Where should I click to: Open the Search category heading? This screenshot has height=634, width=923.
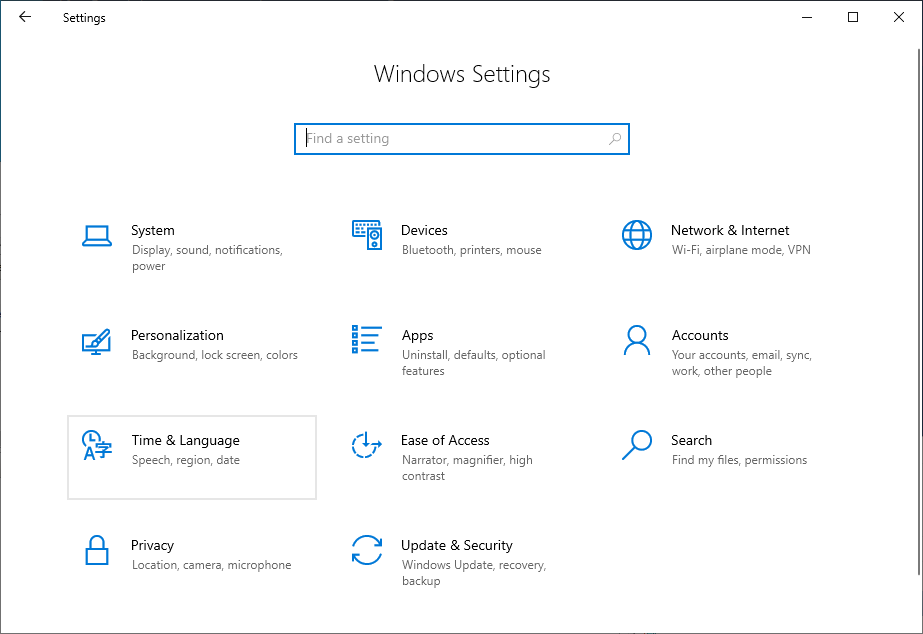tap(691, 440)
